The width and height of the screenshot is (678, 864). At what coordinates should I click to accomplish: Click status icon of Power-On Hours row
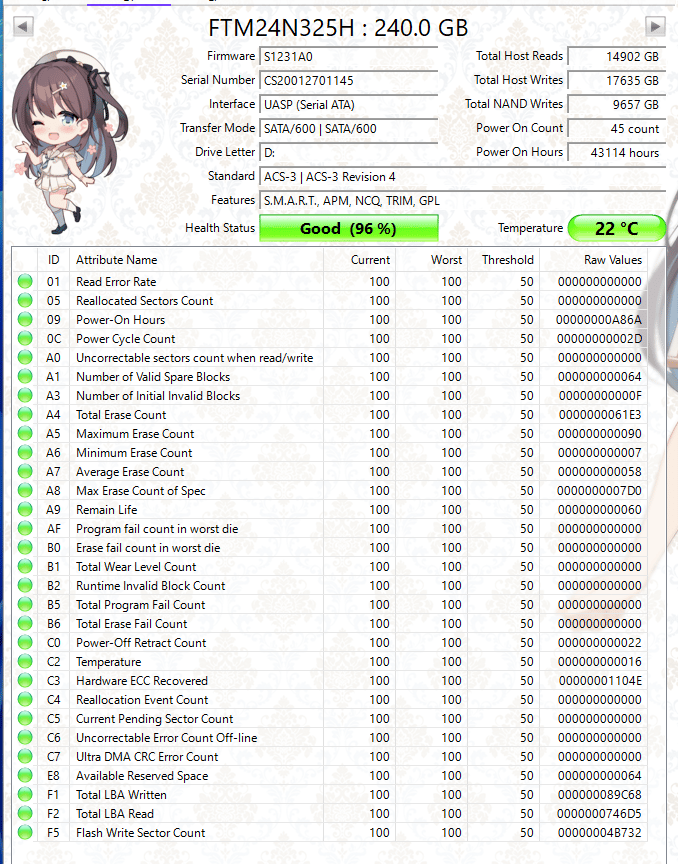click(x=25, y=320)
